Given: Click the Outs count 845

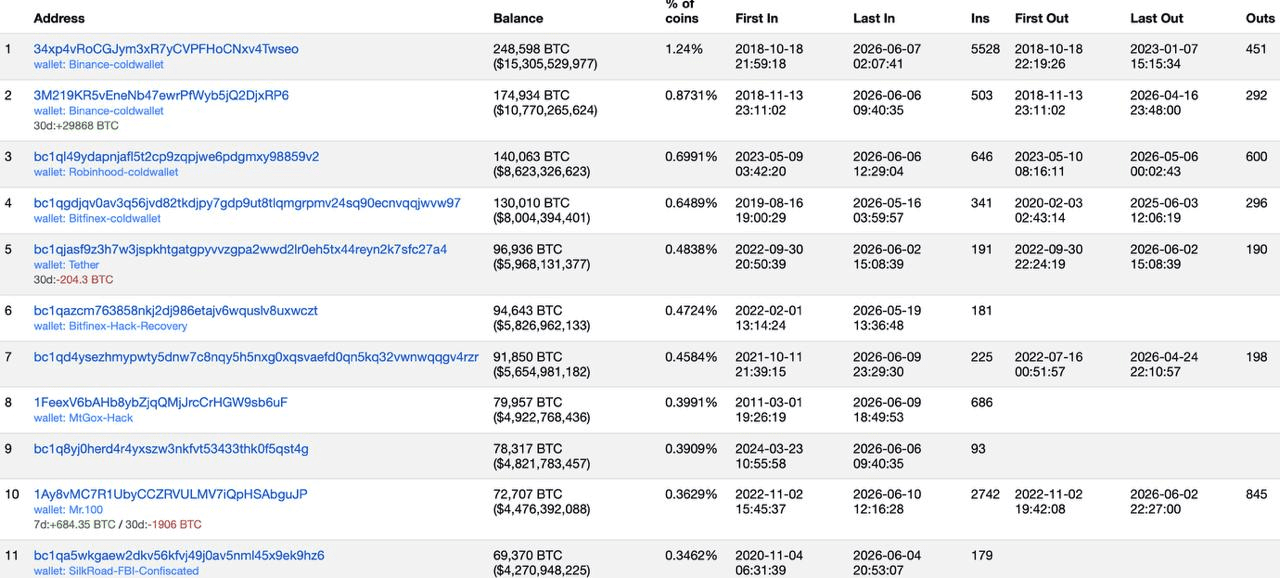Looking at the screenshot, I should coord(1257,494).
